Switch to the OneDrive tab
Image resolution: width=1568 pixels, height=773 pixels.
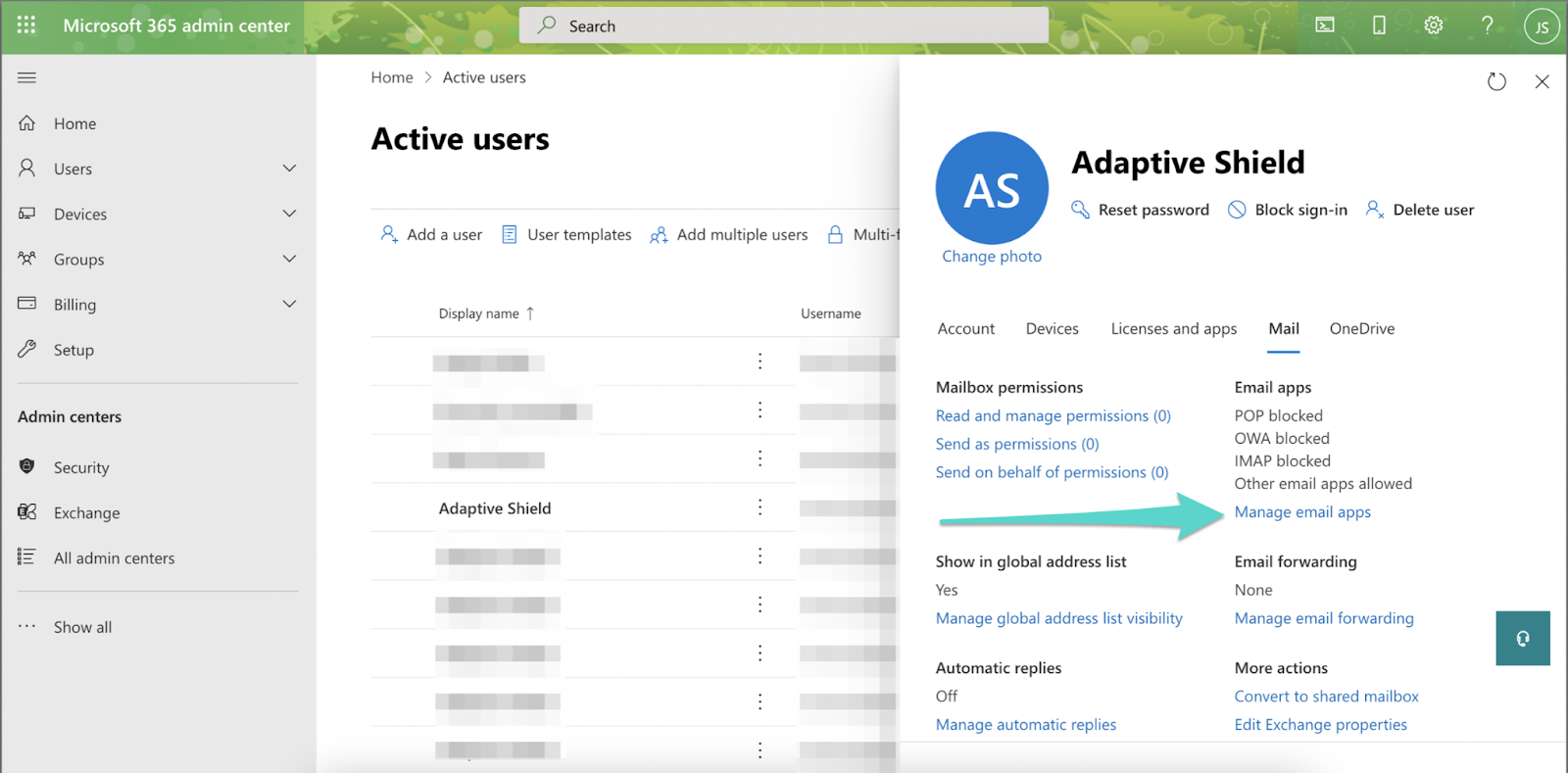point(1362,328)
